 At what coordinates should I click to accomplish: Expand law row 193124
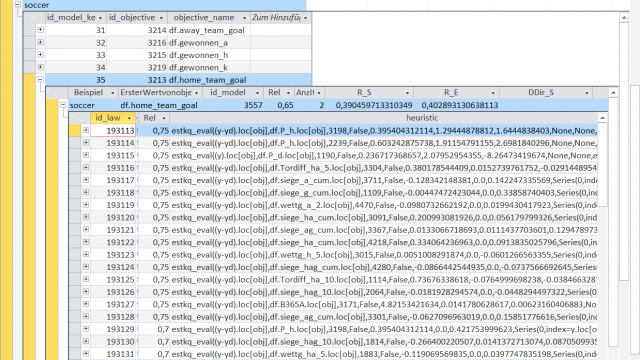(86, 267)
